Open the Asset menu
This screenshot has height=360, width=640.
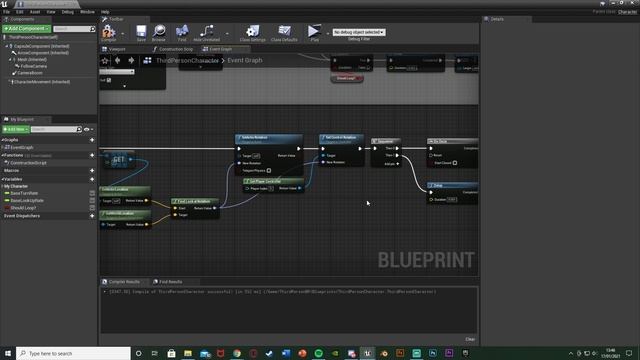(35, 12)
